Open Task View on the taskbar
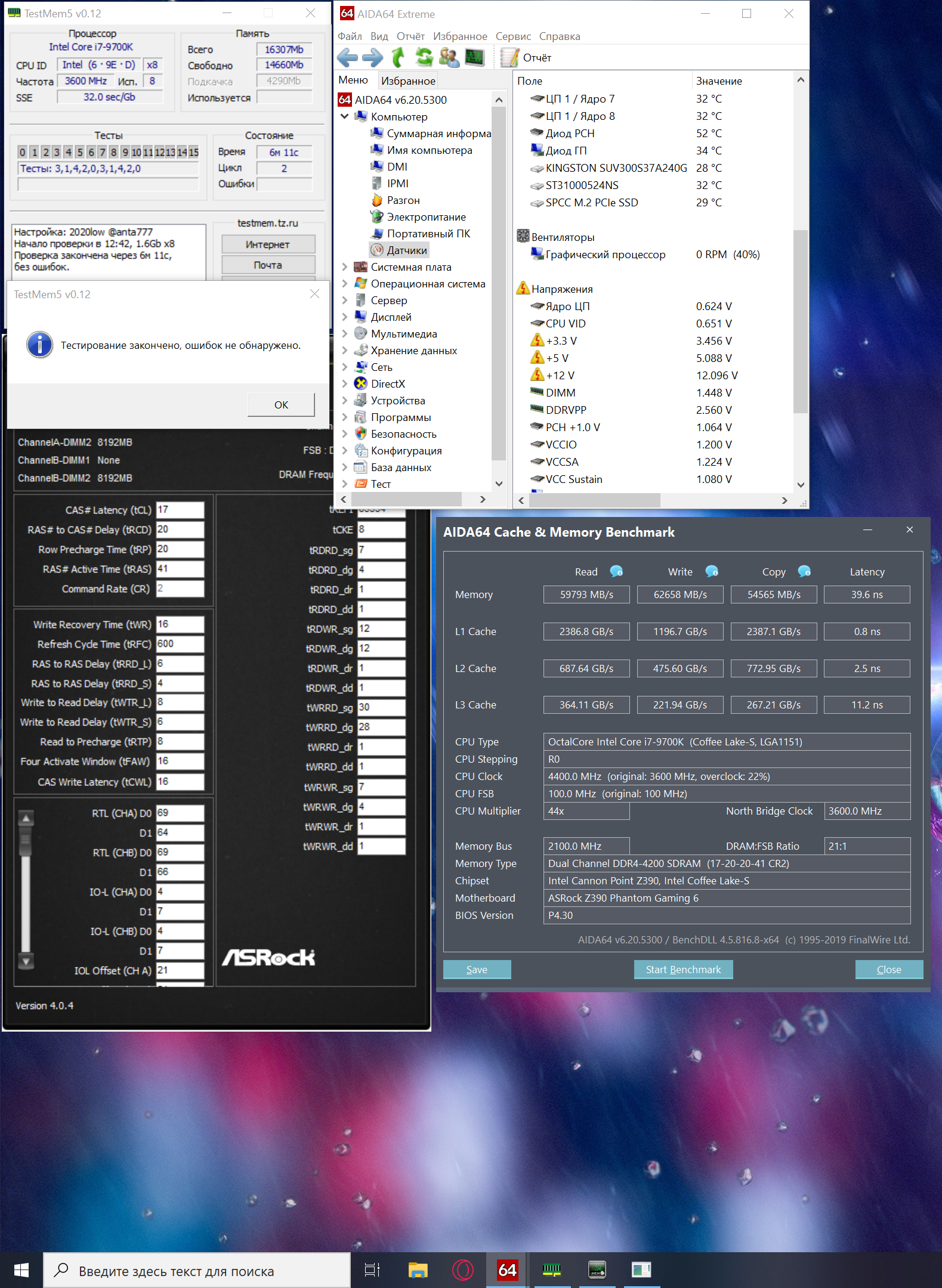Screen dimensions: 942x1288 (372, 1271)
